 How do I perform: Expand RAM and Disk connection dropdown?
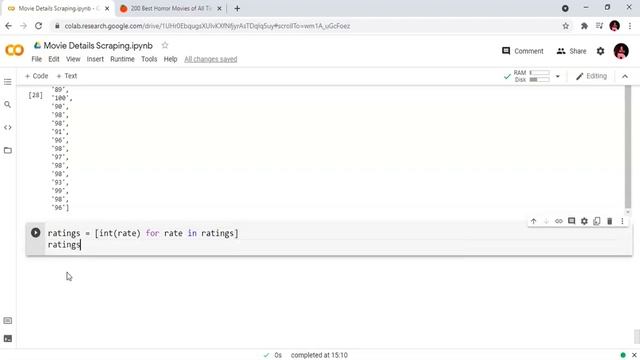558,76
